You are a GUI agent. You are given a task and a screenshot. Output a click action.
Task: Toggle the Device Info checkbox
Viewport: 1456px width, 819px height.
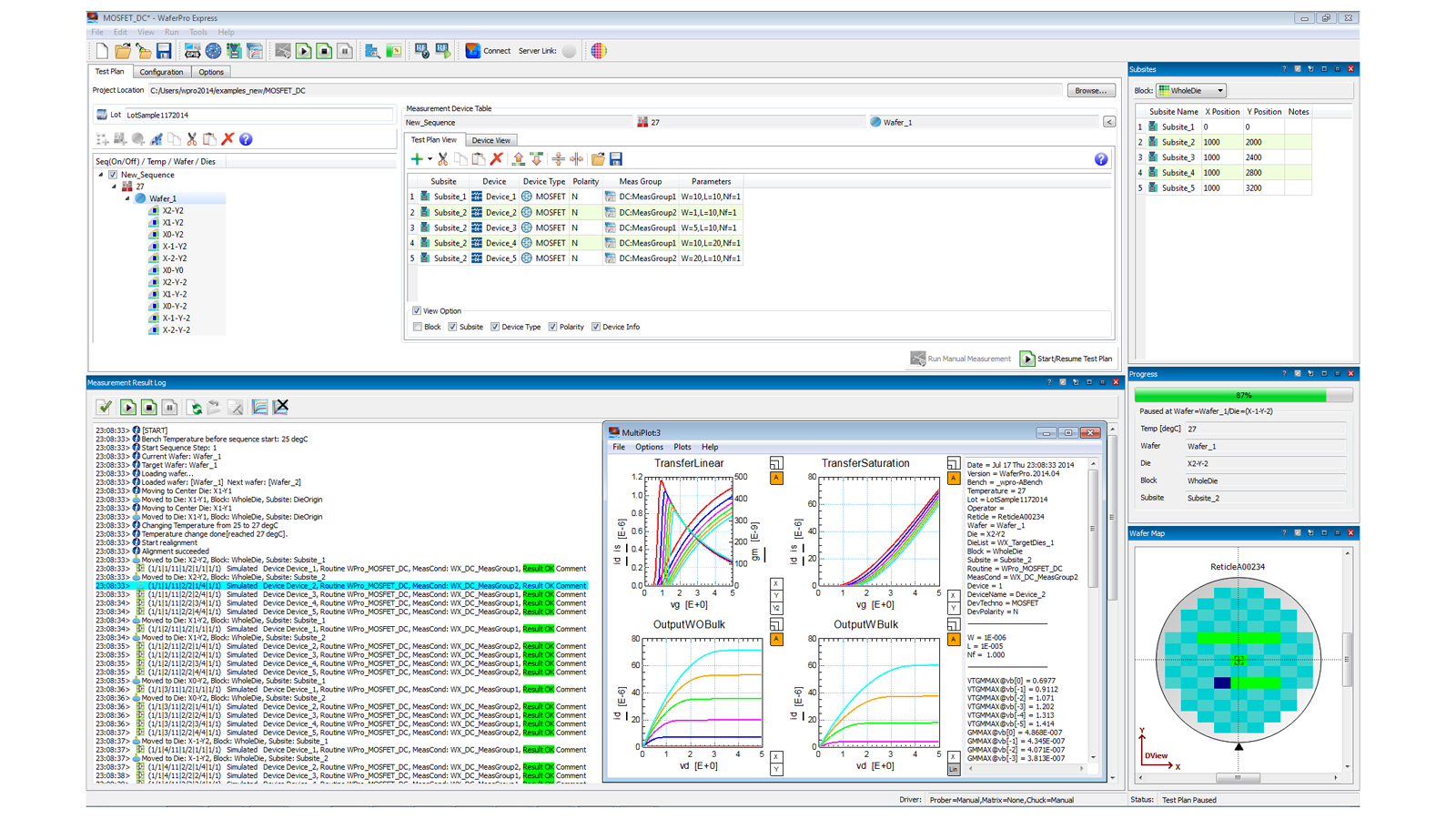596,327
